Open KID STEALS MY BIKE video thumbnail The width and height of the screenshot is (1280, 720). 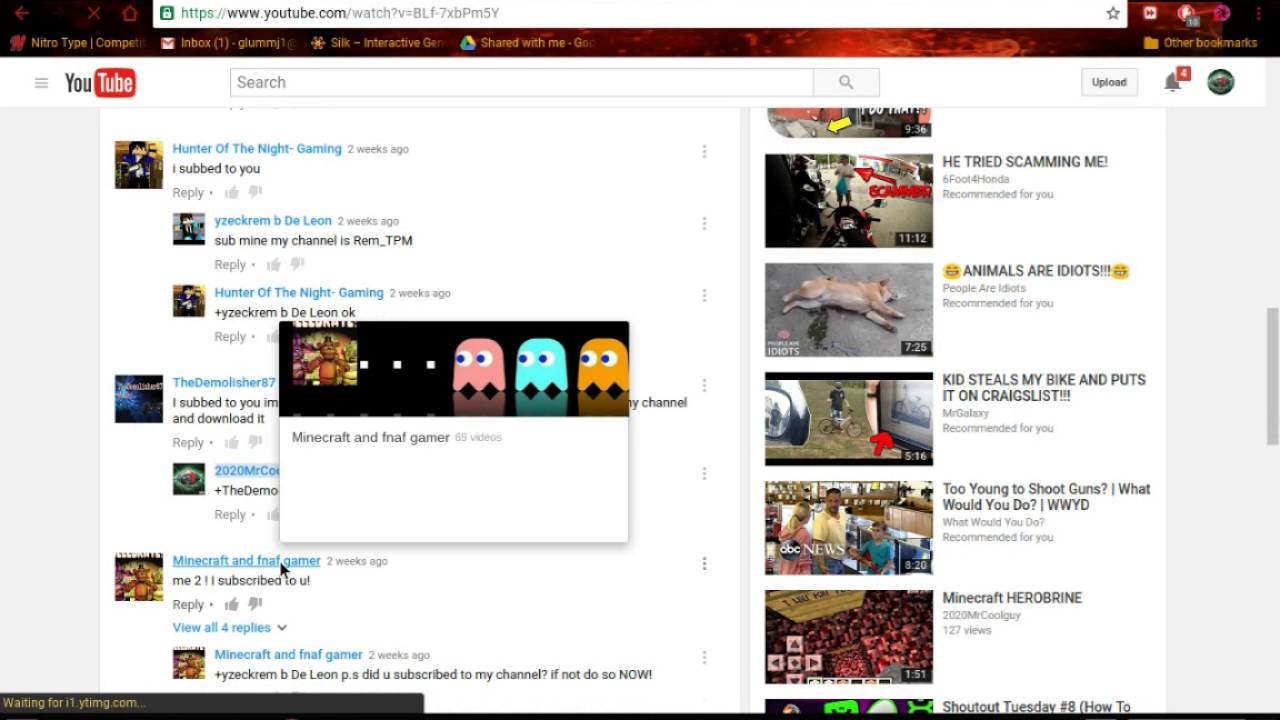click(849, 418)
